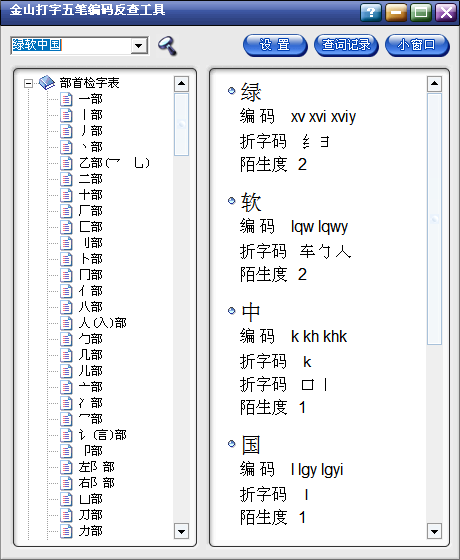
Task: Click the document icon beside 刂部
Action: coord(66,243)
